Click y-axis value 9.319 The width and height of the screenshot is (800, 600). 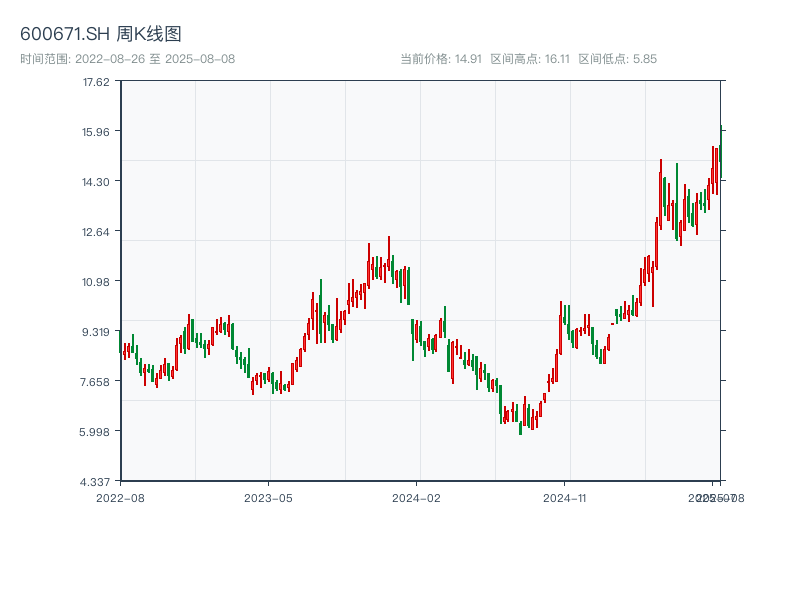click(96, 332)
